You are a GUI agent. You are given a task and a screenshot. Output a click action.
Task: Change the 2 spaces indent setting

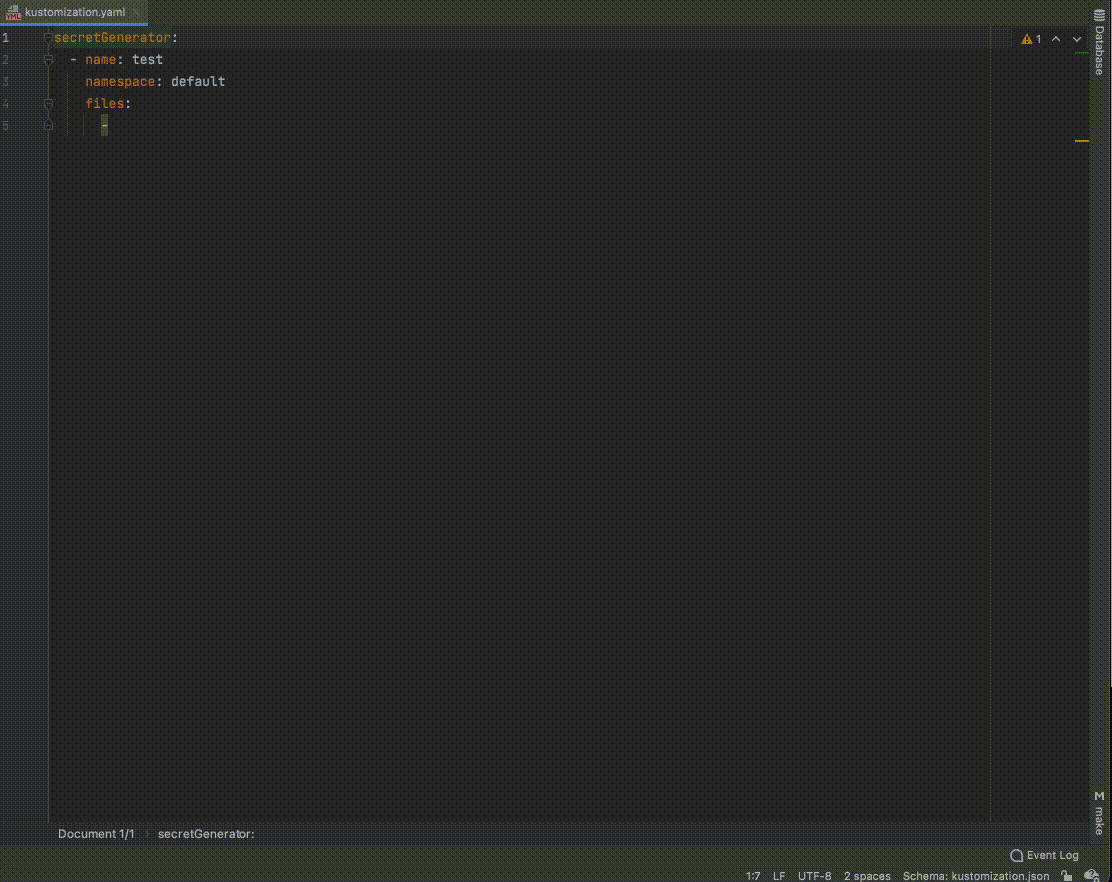tap(867, 876)
